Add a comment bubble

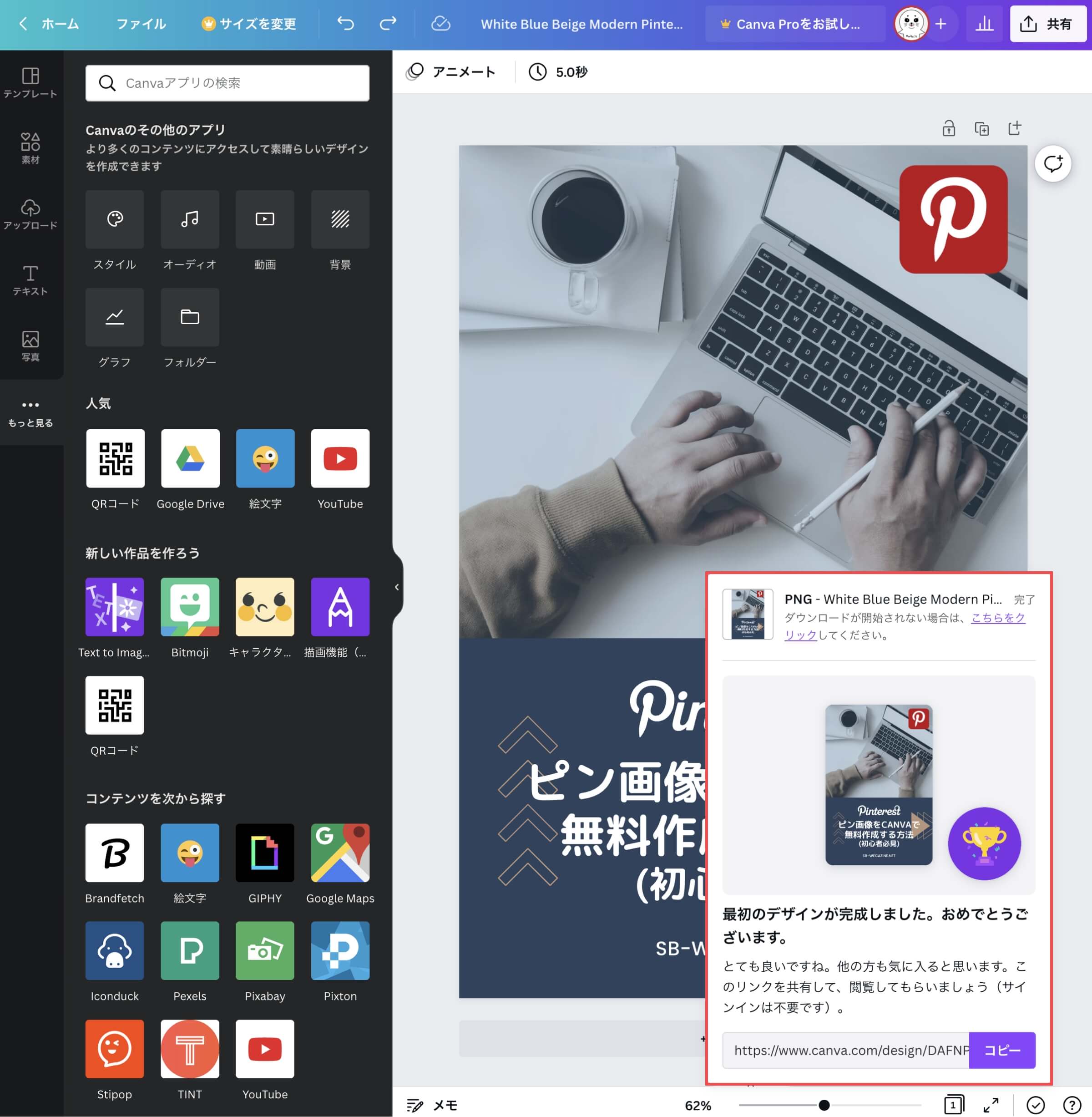tap(1052, 164)
